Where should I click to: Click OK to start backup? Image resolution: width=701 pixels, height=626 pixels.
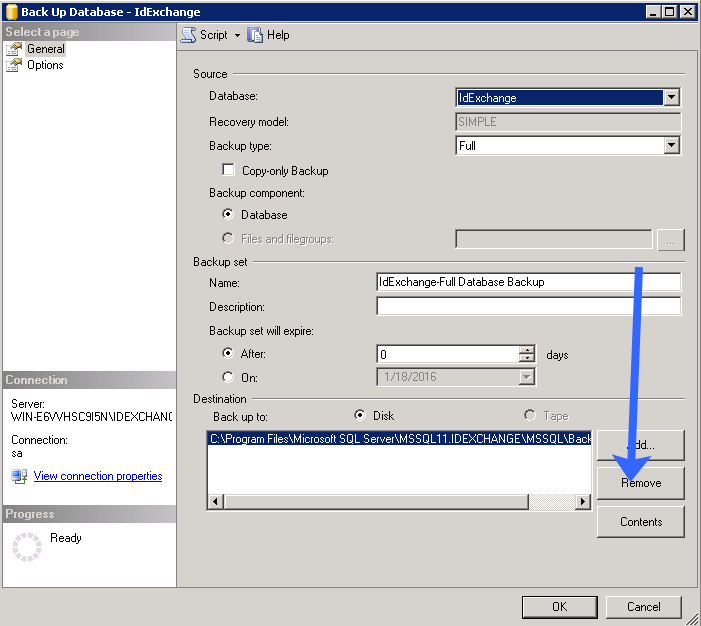click(559, 607)
